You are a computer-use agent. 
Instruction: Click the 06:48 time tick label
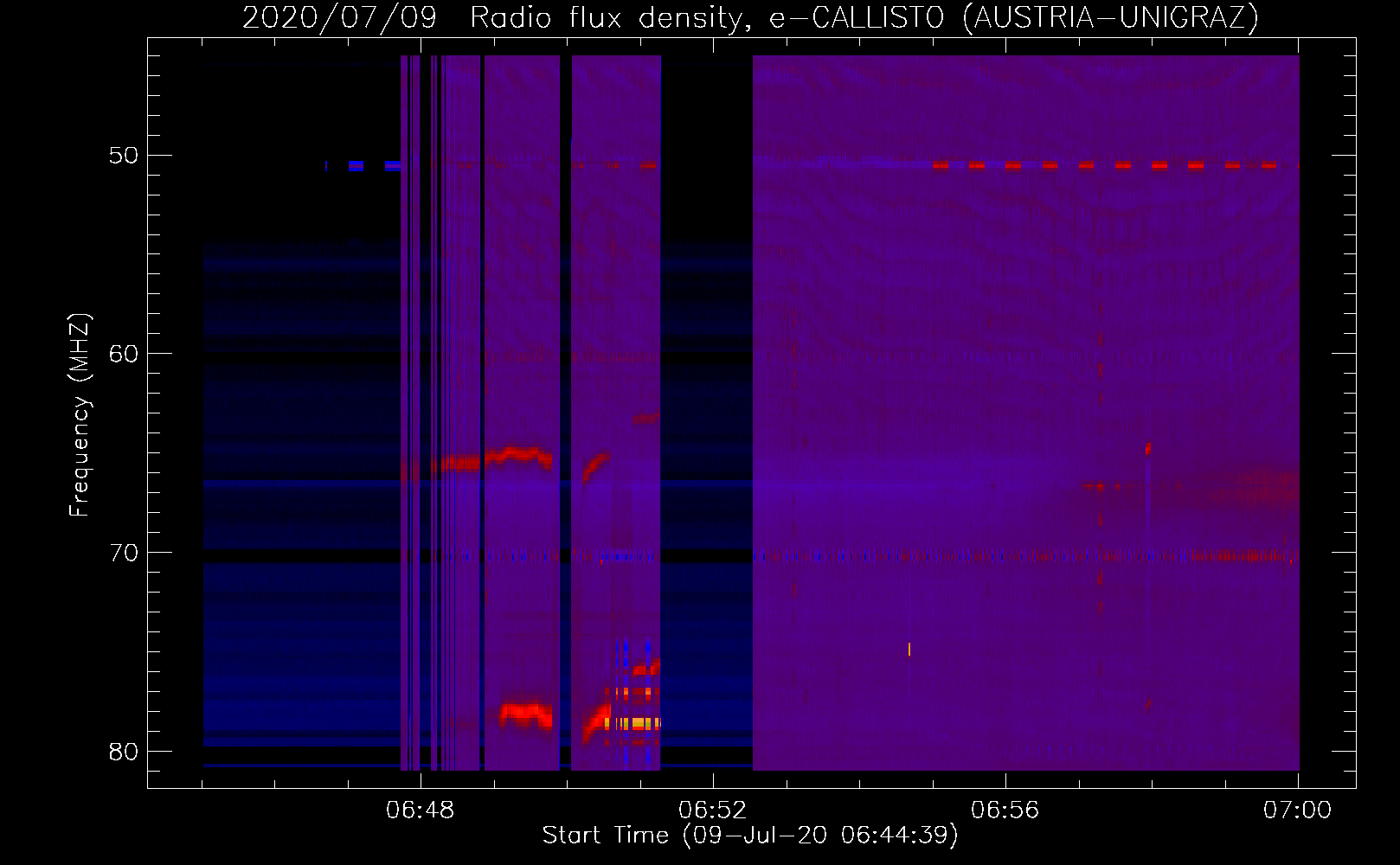tap(421, 811)
